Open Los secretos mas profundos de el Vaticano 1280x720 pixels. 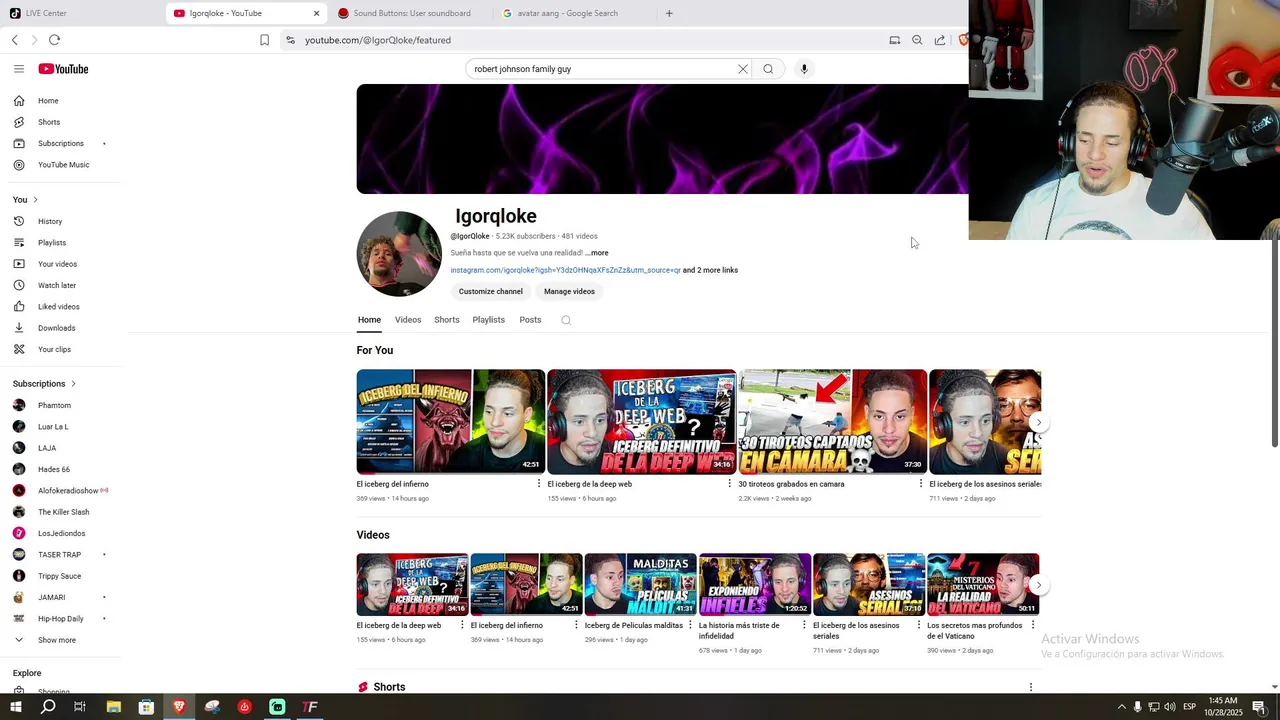coord(982,585)
